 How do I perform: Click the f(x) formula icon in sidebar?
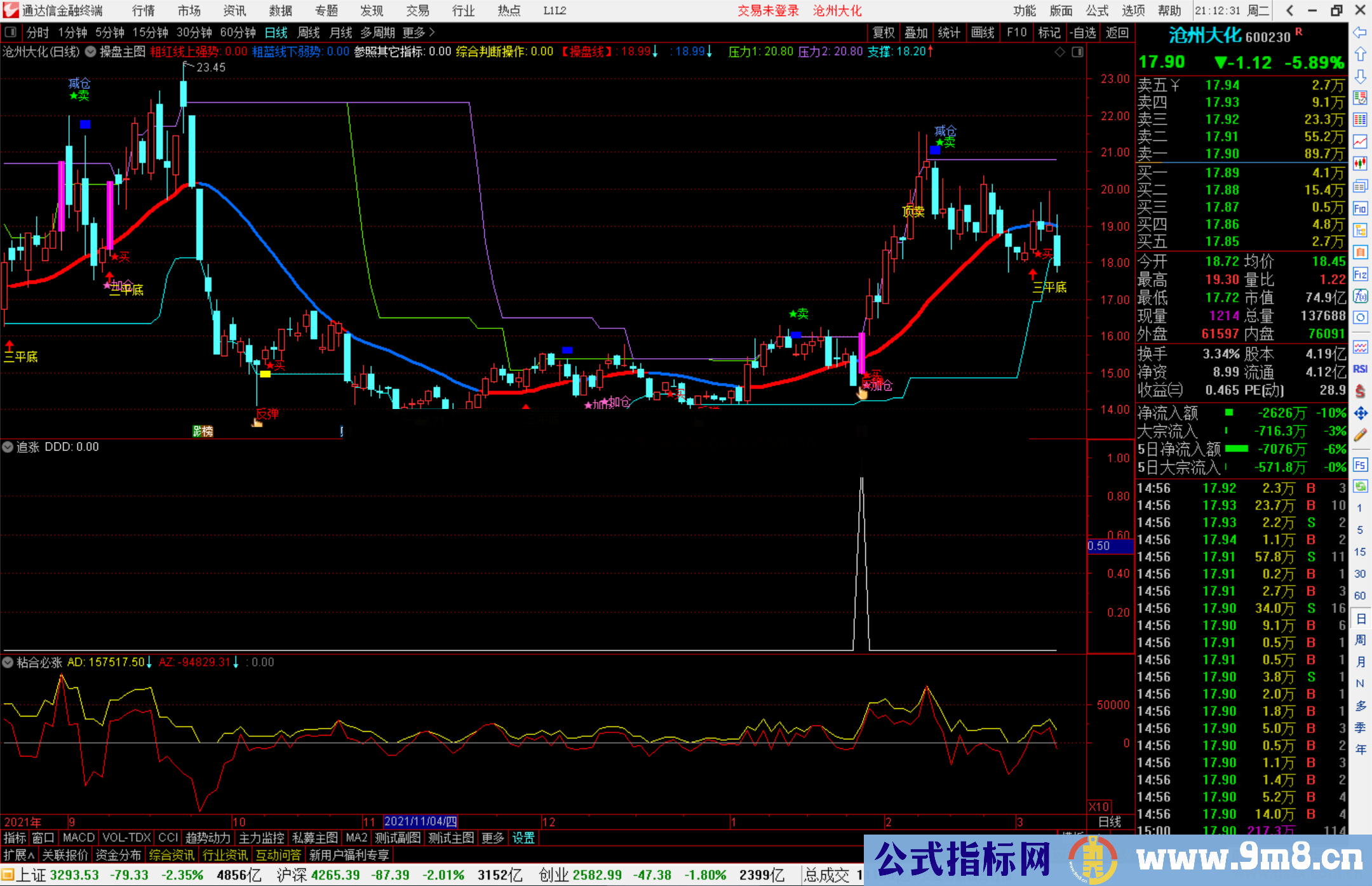point(1360,296)
